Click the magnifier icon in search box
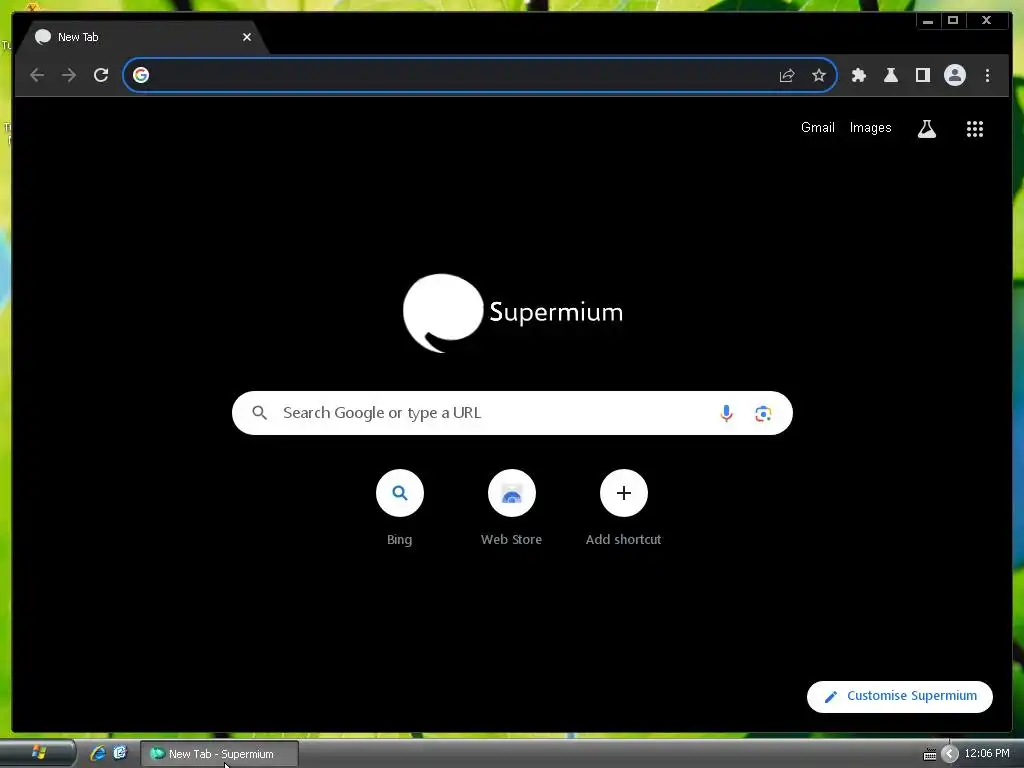 (259, 413)
